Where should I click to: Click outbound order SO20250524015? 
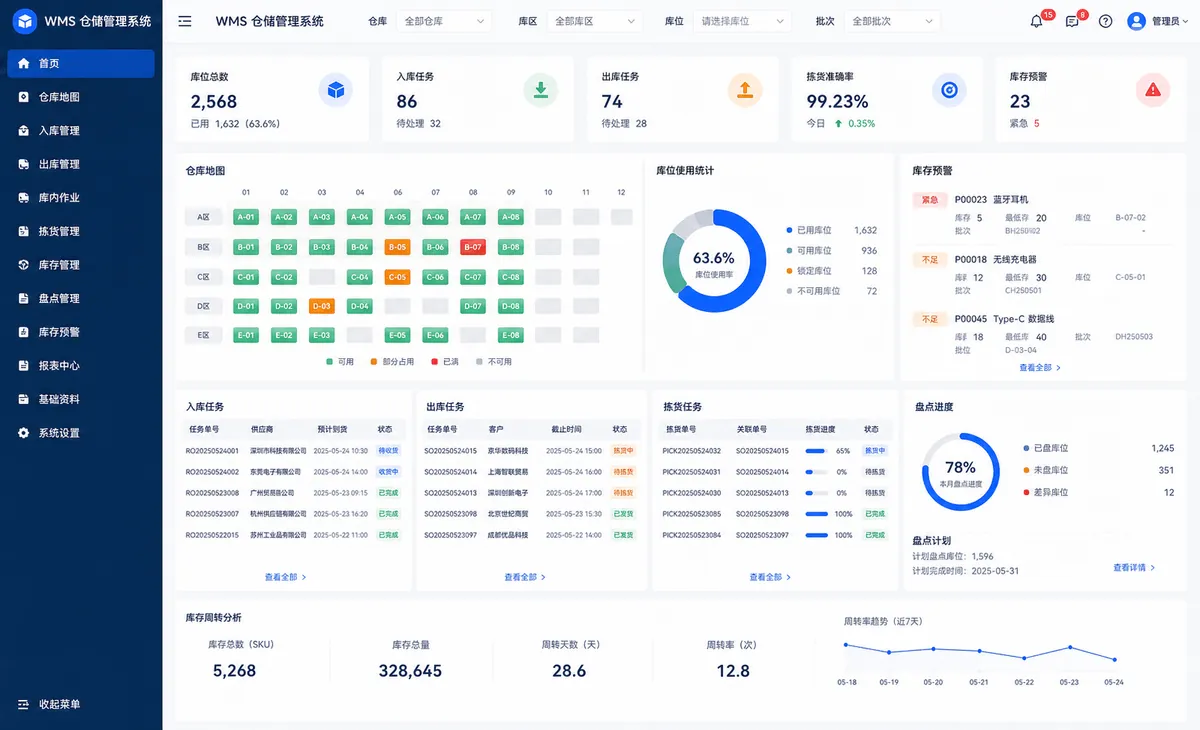click(451, 451)
